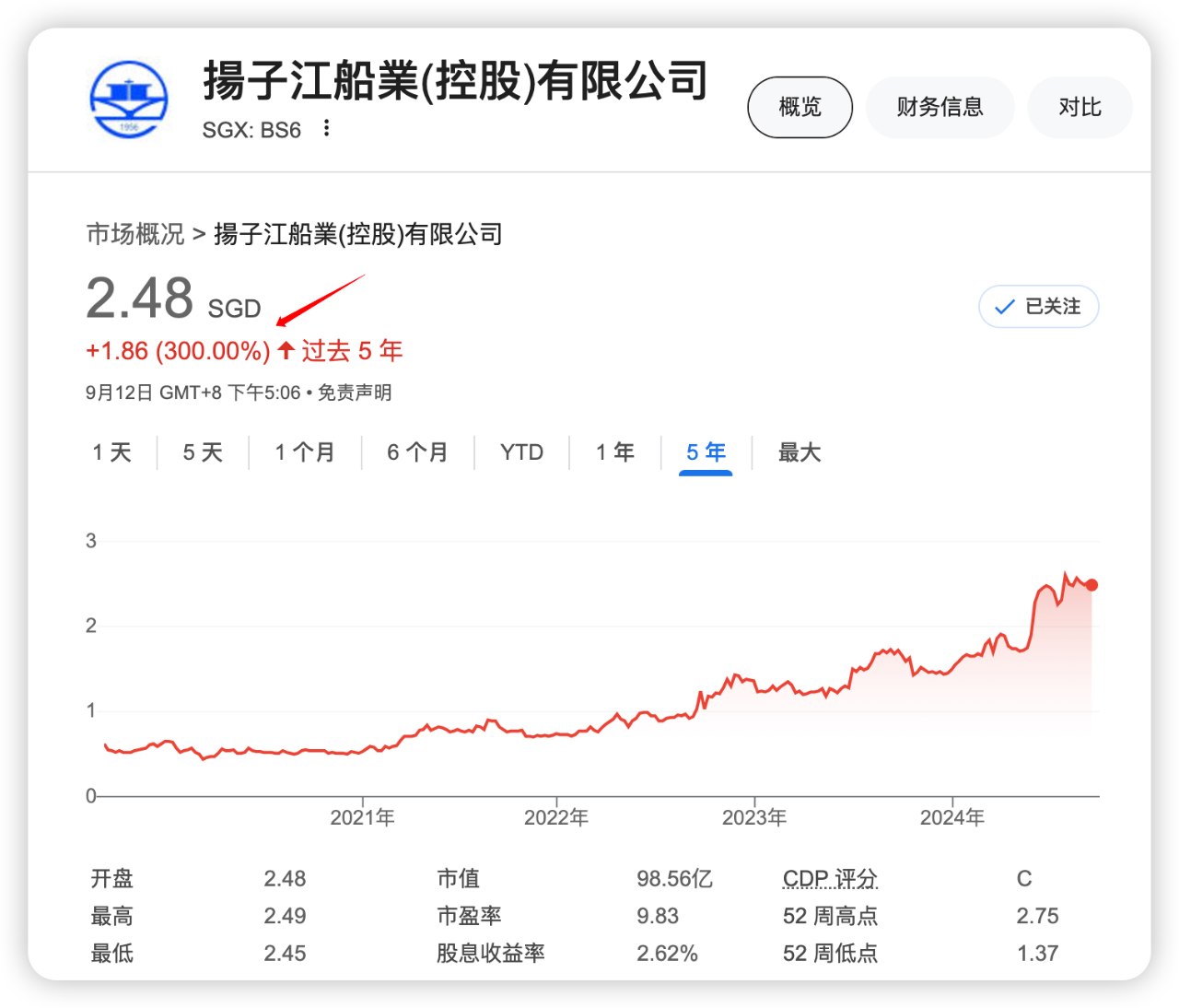1179x1008 pixels.
Task: Click the company name heading 揚子江船業(控股)有限公司
Action: [455, 81]
